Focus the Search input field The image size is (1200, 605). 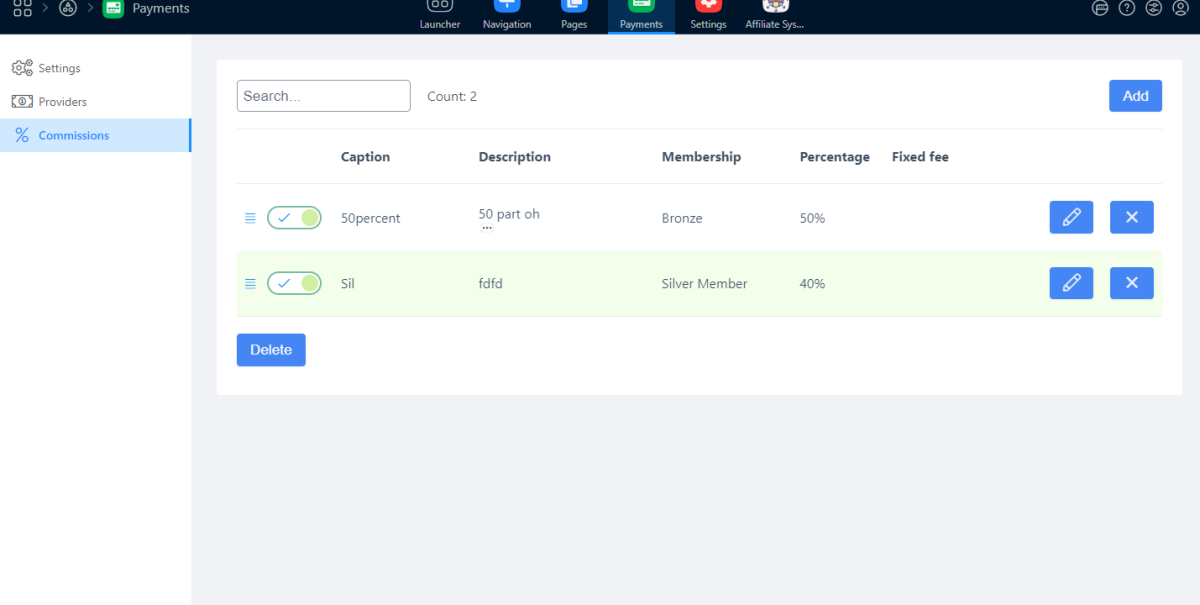pyautogui.click(x=323, y=96)
